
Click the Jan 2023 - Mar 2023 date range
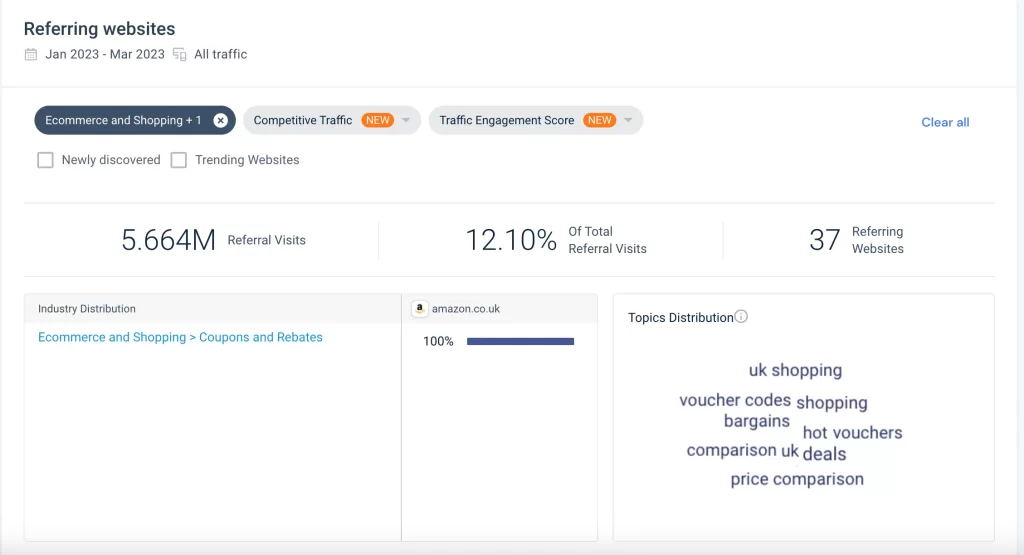(x=105, y=54)
